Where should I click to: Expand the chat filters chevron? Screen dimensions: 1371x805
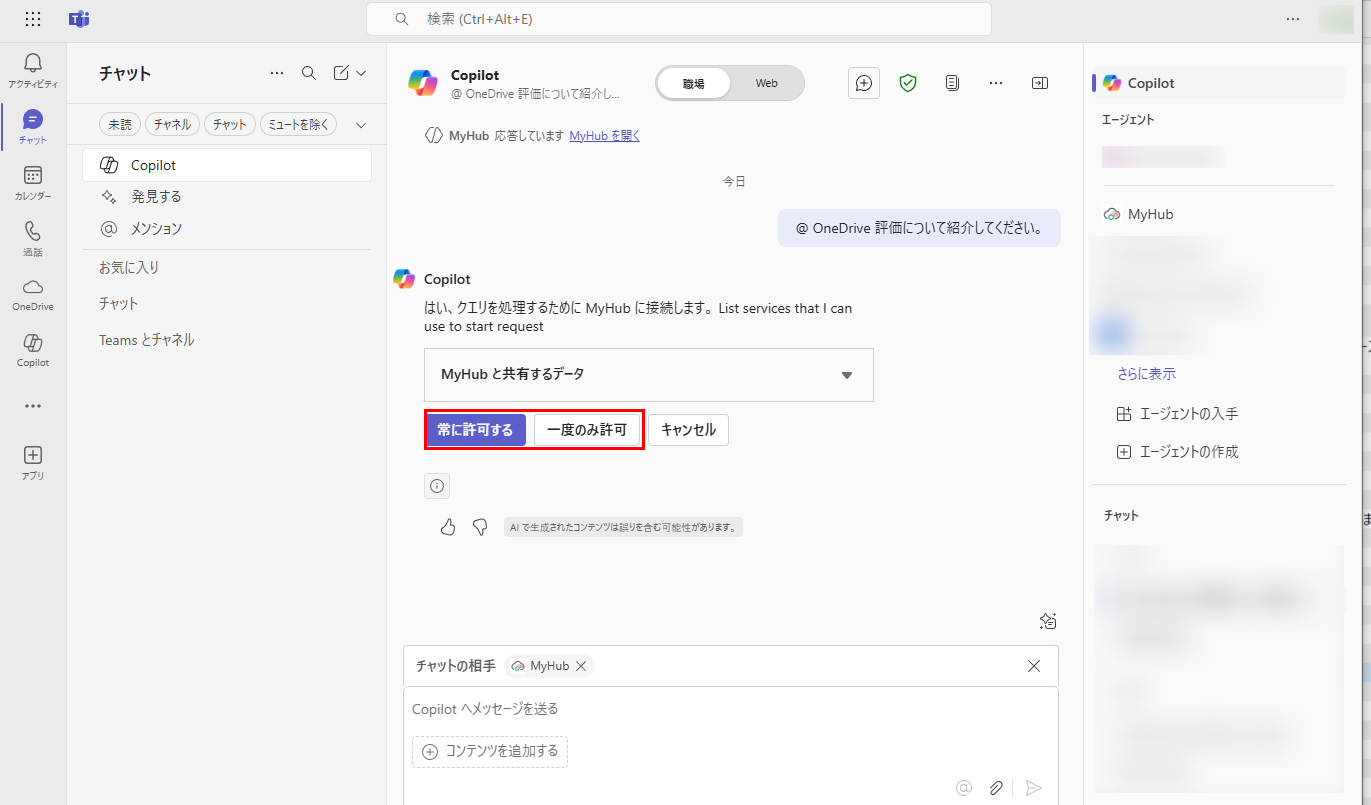tap(361, 125)
